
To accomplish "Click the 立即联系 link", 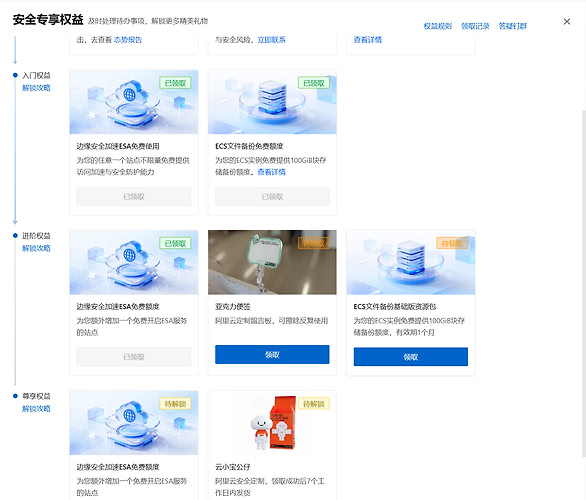I will pyautogui.click(x=271, y=40).
